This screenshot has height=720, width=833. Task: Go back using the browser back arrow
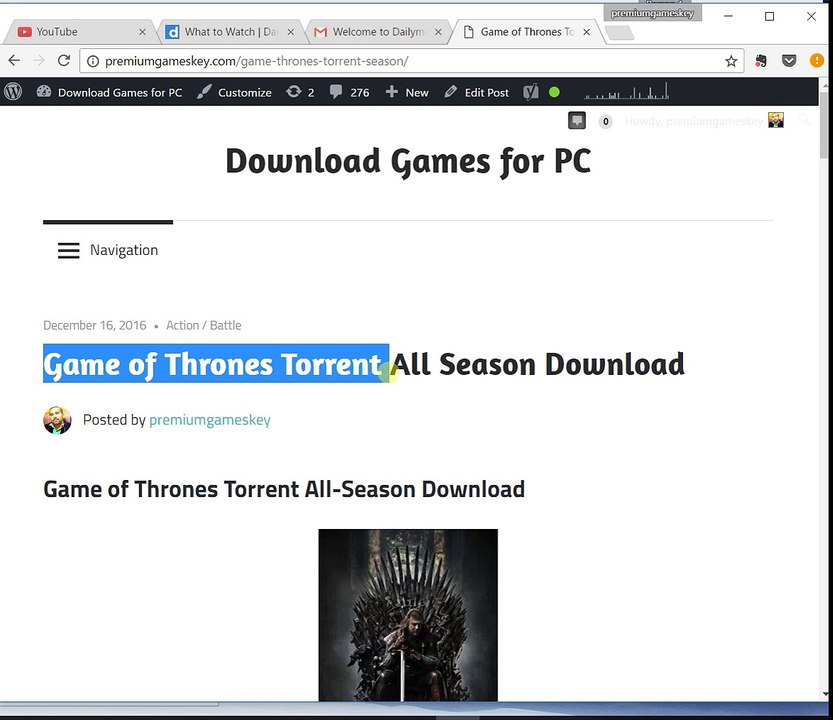pos(14,61)
